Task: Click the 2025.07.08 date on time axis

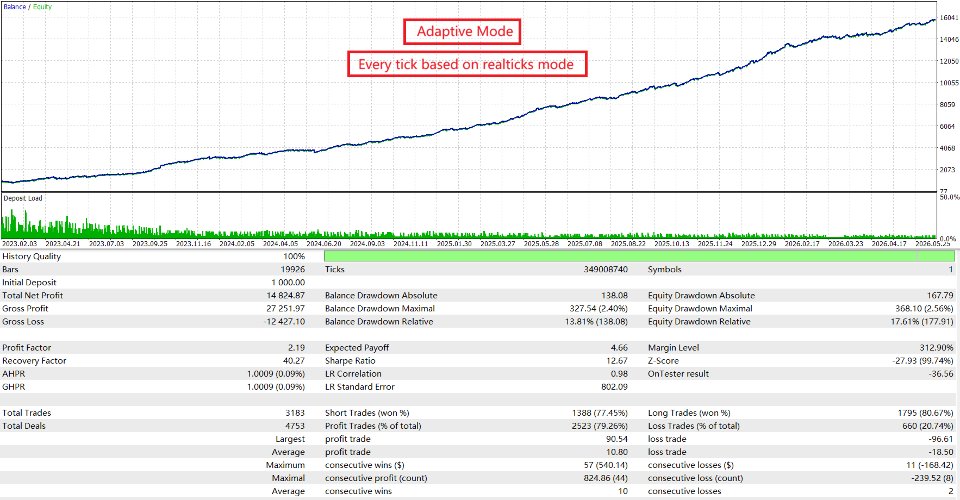Action: click(585, 244)
